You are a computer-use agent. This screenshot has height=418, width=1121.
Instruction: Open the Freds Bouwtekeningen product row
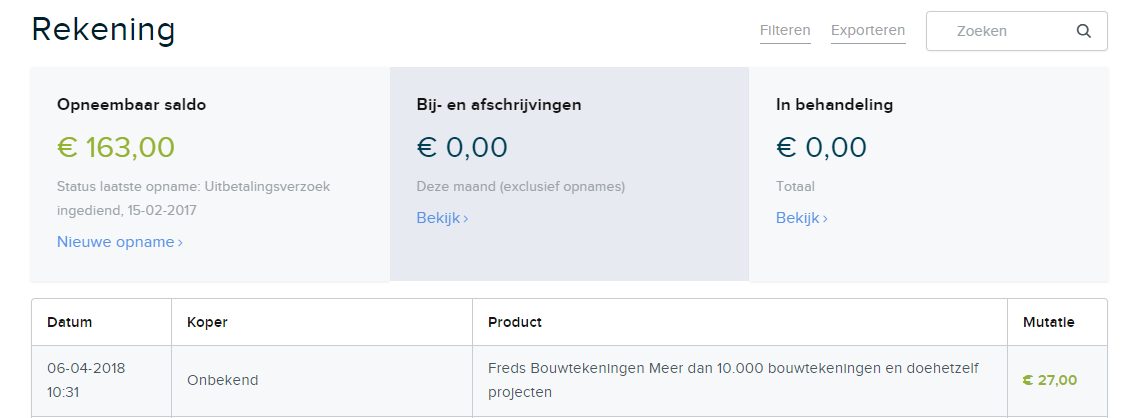(569, 381)
